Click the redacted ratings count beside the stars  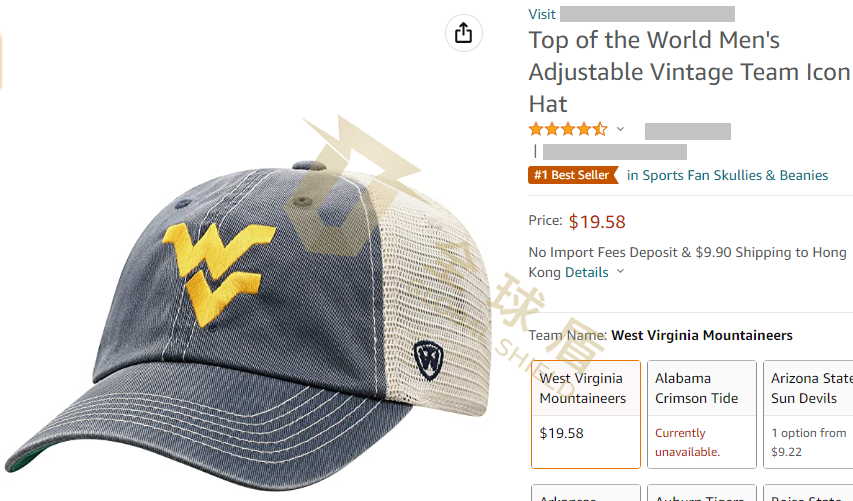(688, 132)
